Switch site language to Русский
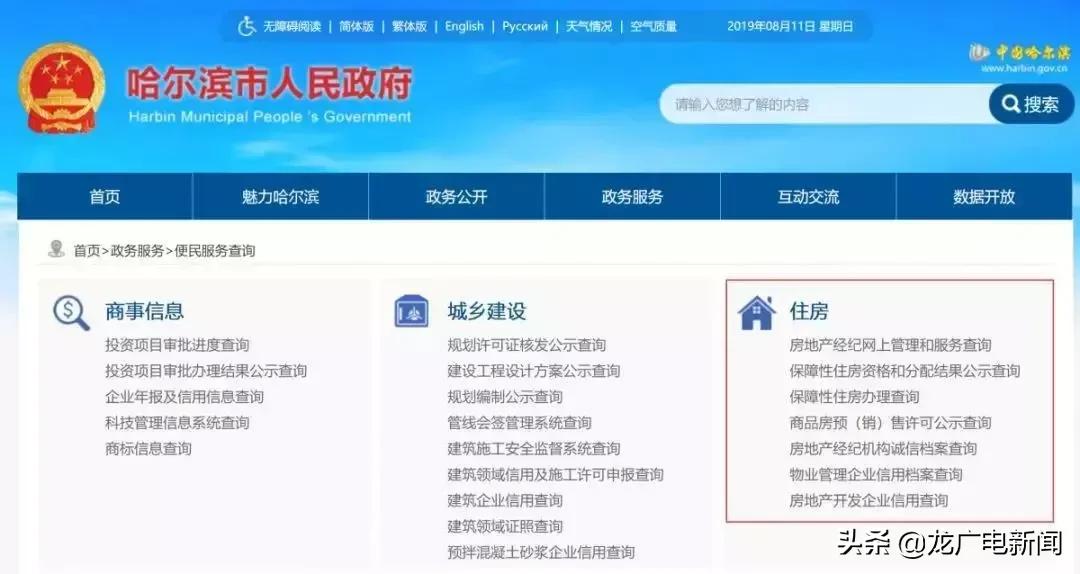The height and width of the screenshot is (574, 1080). (525, 26)
